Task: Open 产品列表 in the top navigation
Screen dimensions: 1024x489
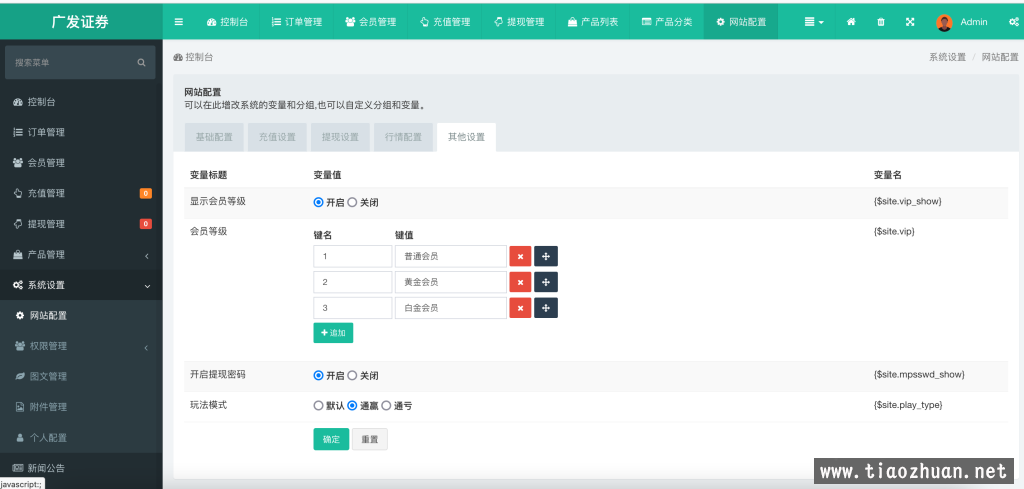Action: (x=593, y=22)
